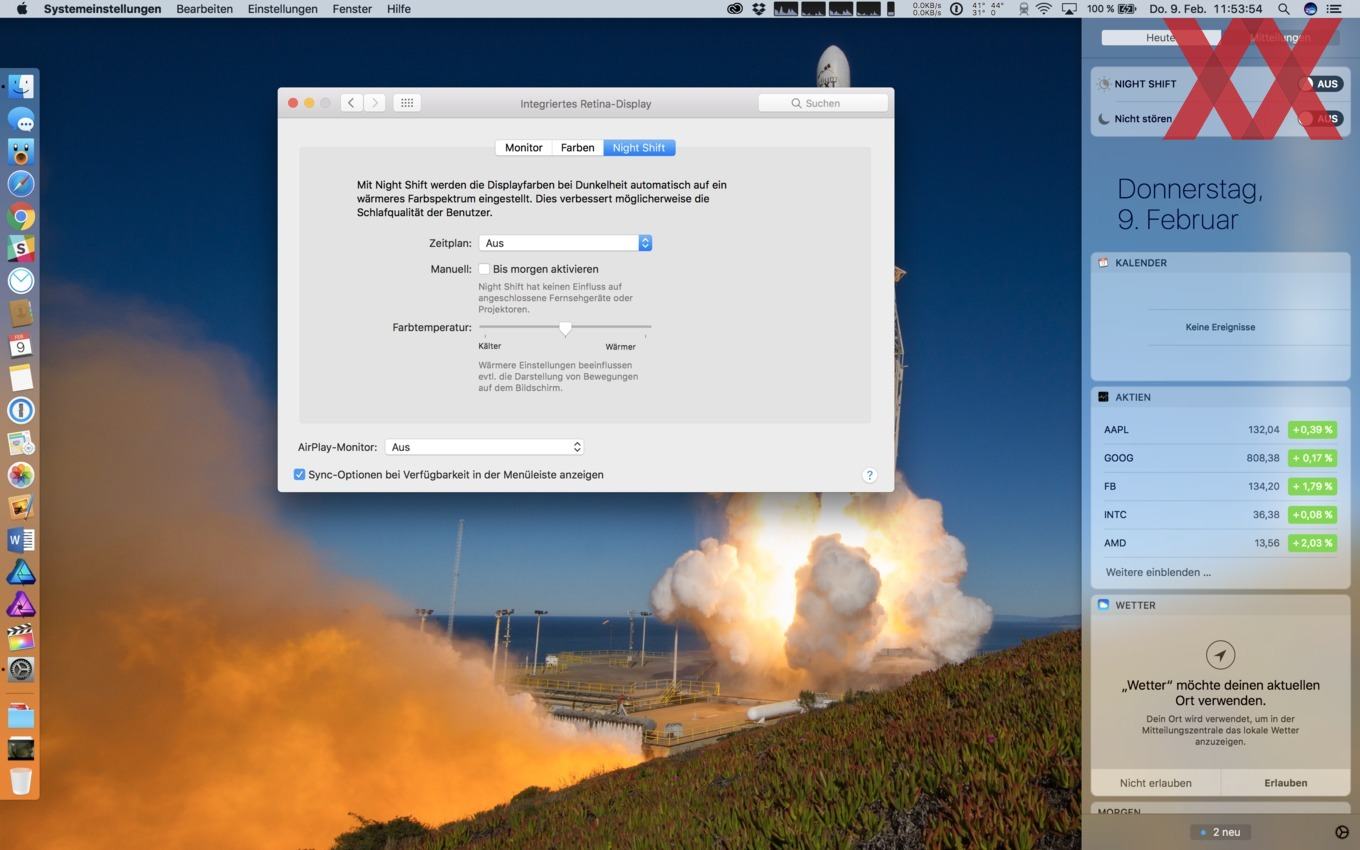Click the '2 neu' widgets button
Screen dimensions: 1360x850
(x=1220, y=832)
